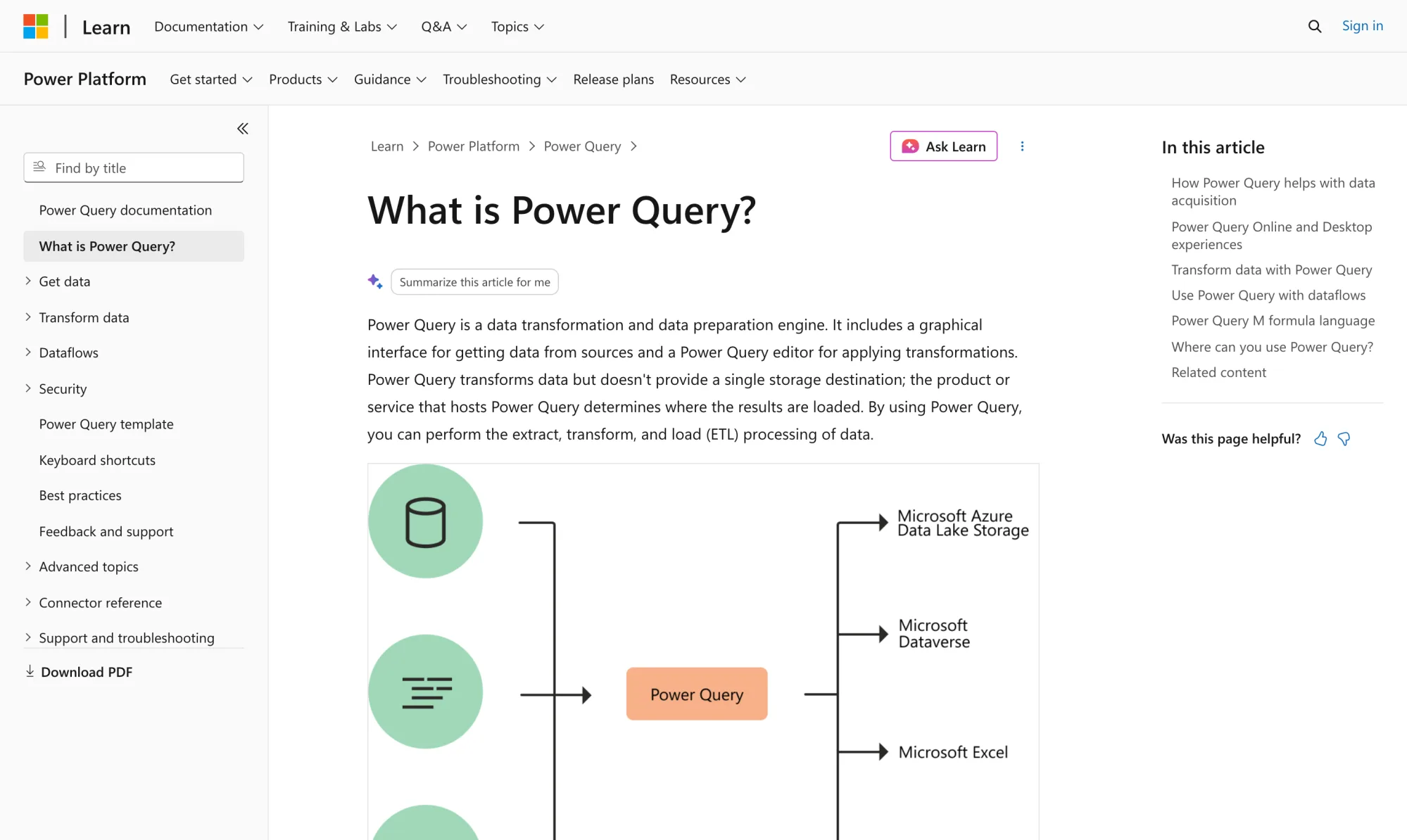
Task: Click the Microsoft logo
Action: pyautogui.click(x=36, y=26)
